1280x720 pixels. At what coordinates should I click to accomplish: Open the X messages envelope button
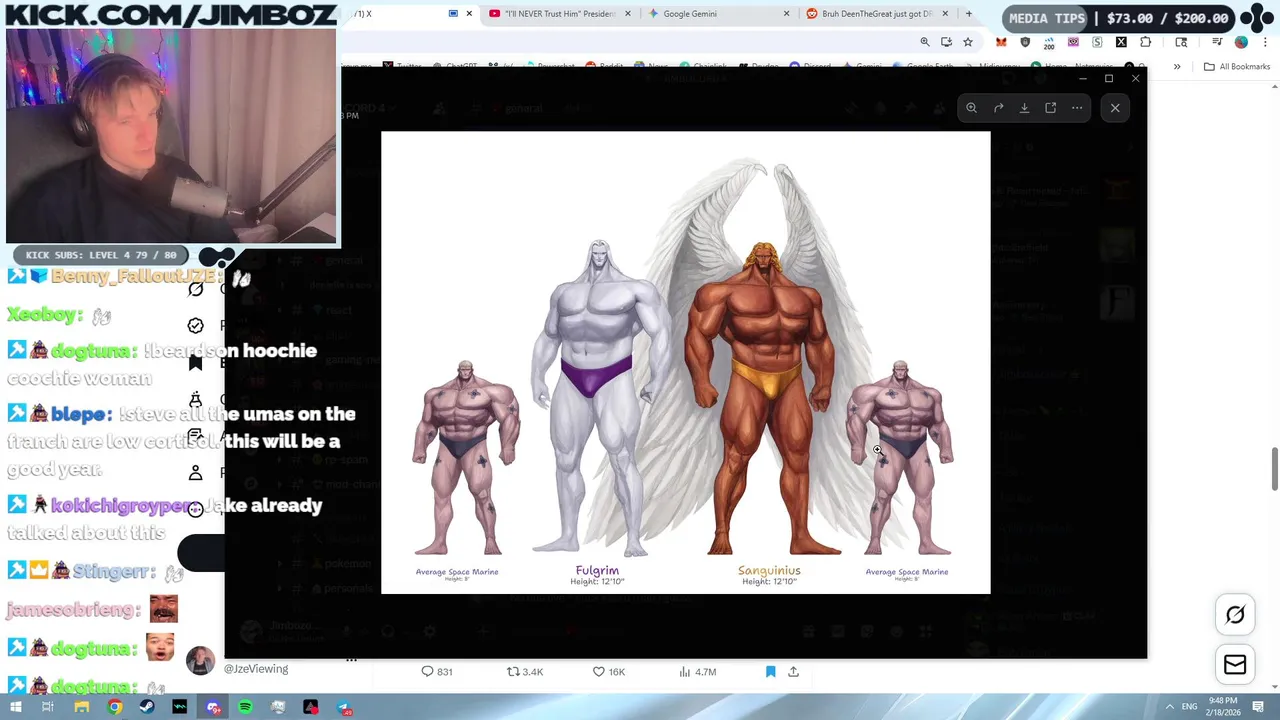pyautogui.click(x=1235, y=664)
